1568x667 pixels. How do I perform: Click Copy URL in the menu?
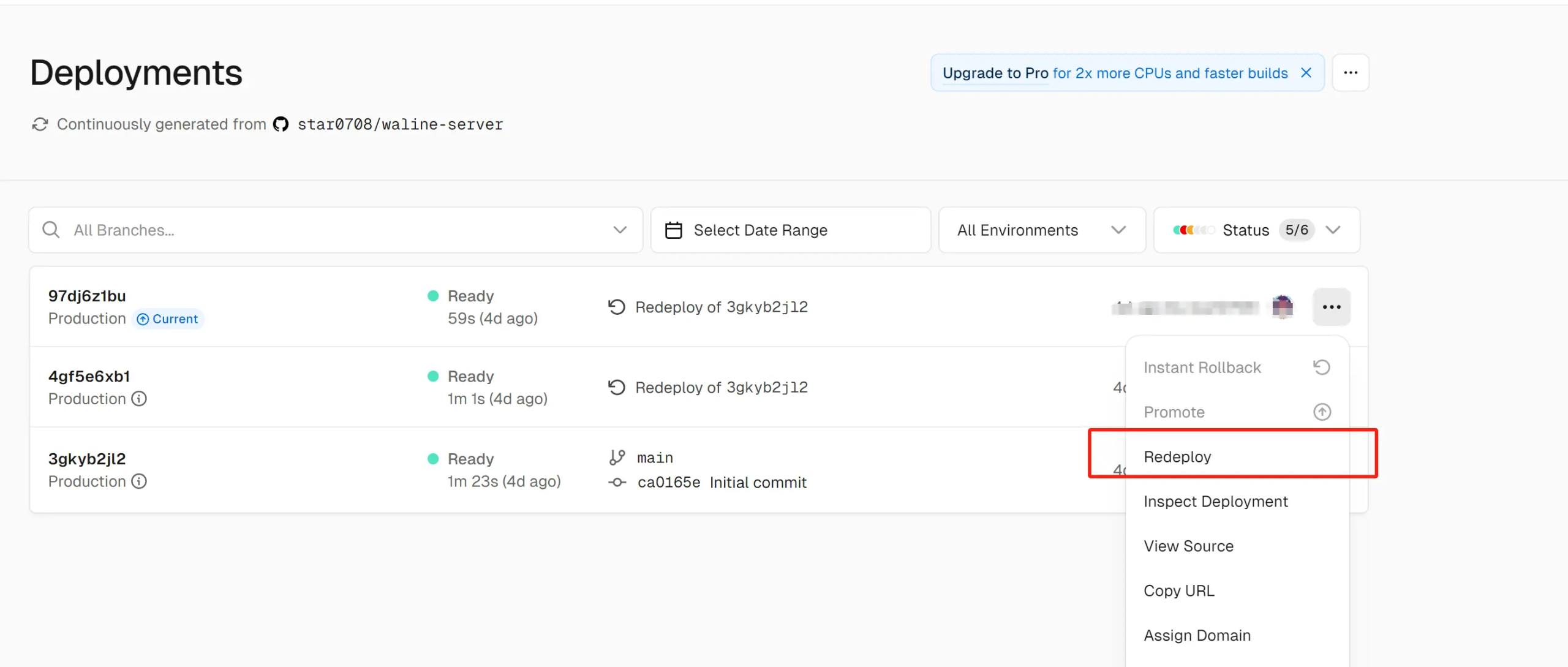pos(1178,591)
